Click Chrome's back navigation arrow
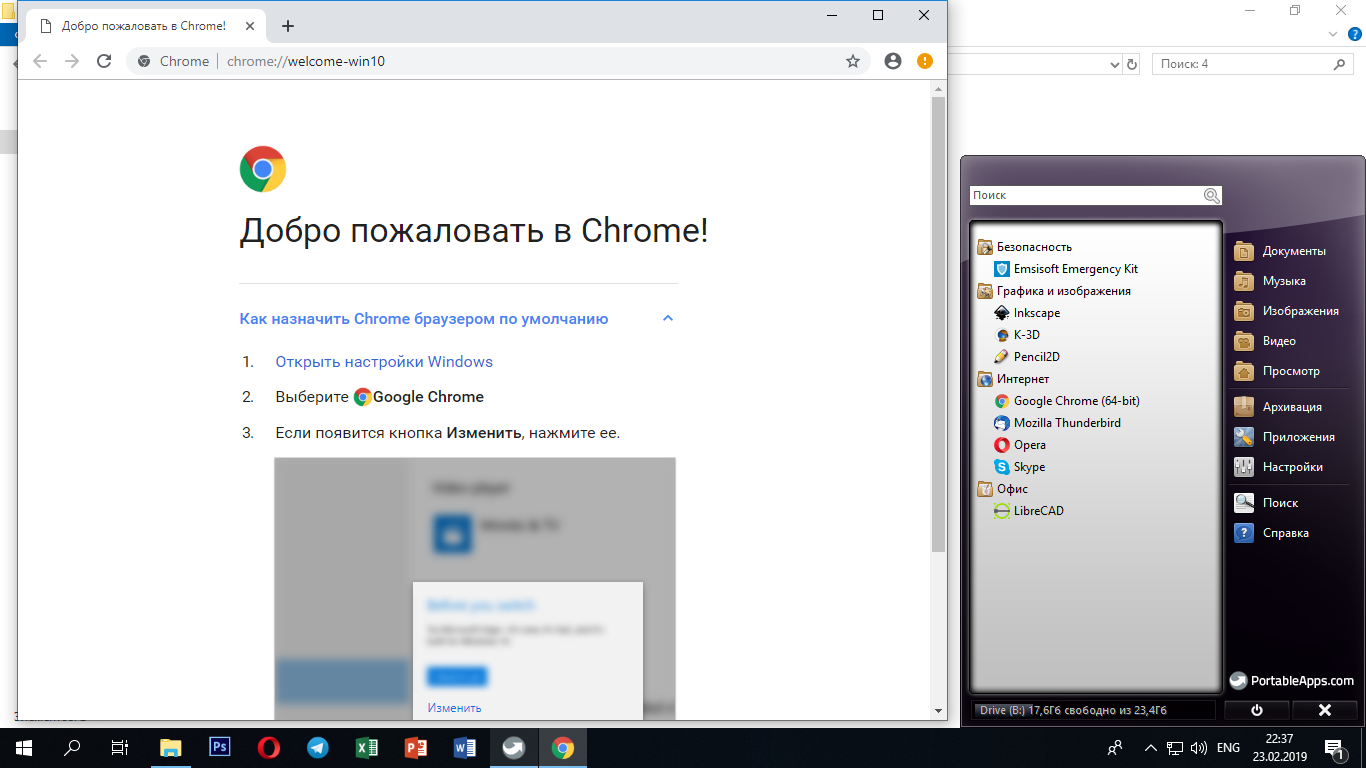The width and height of the screenshot is (1366, 768). (40, 61)
